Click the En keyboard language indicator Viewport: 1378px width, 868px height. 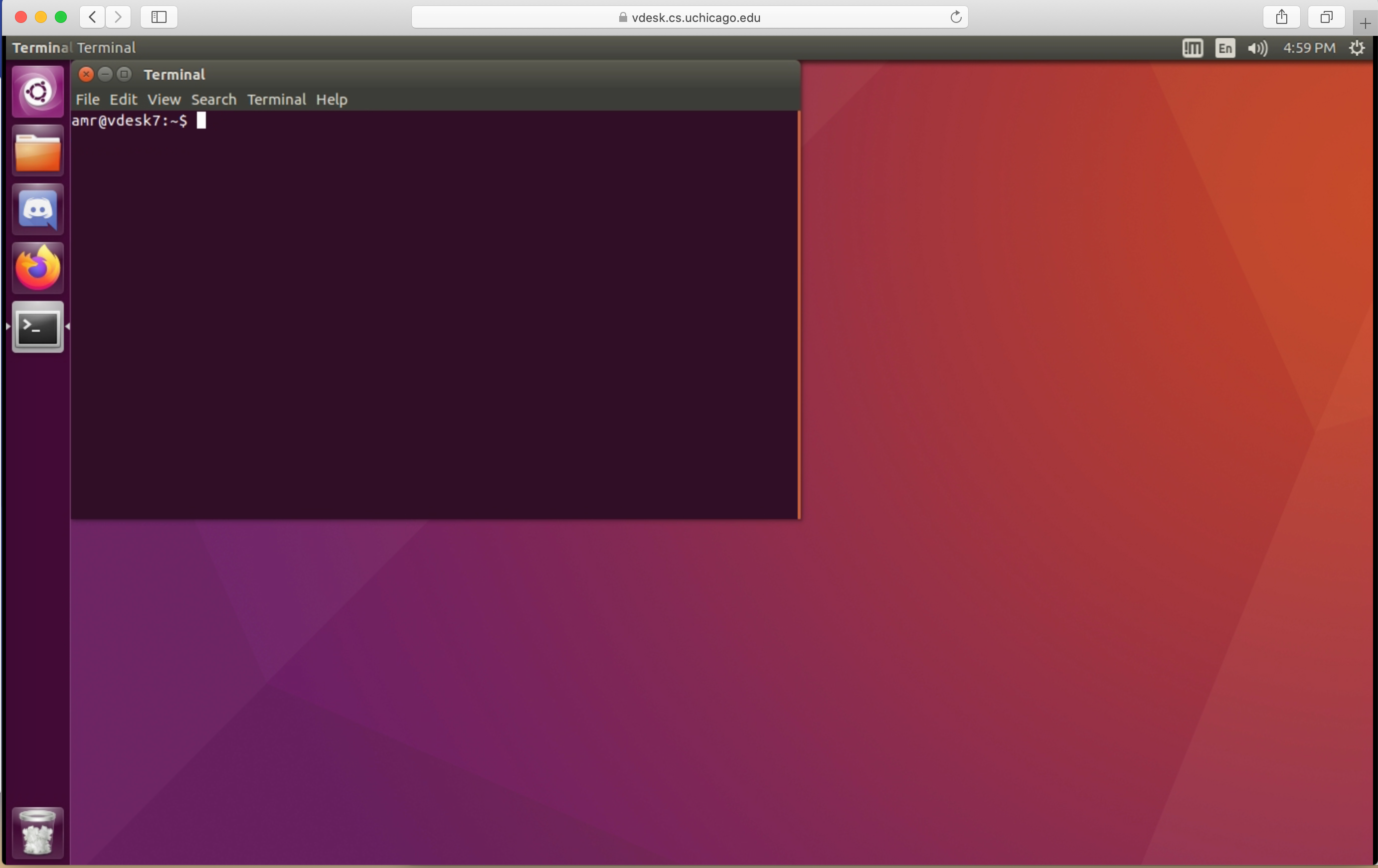click(1224, 48)
